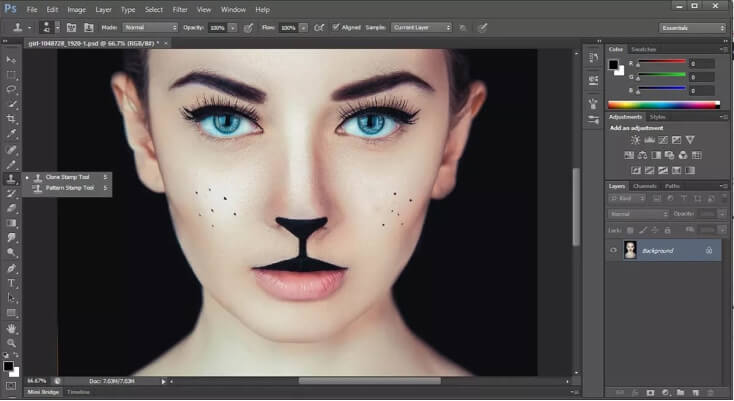Toggle airbrush mode next to Flow

pyautogui.click(x=318, y=27)
